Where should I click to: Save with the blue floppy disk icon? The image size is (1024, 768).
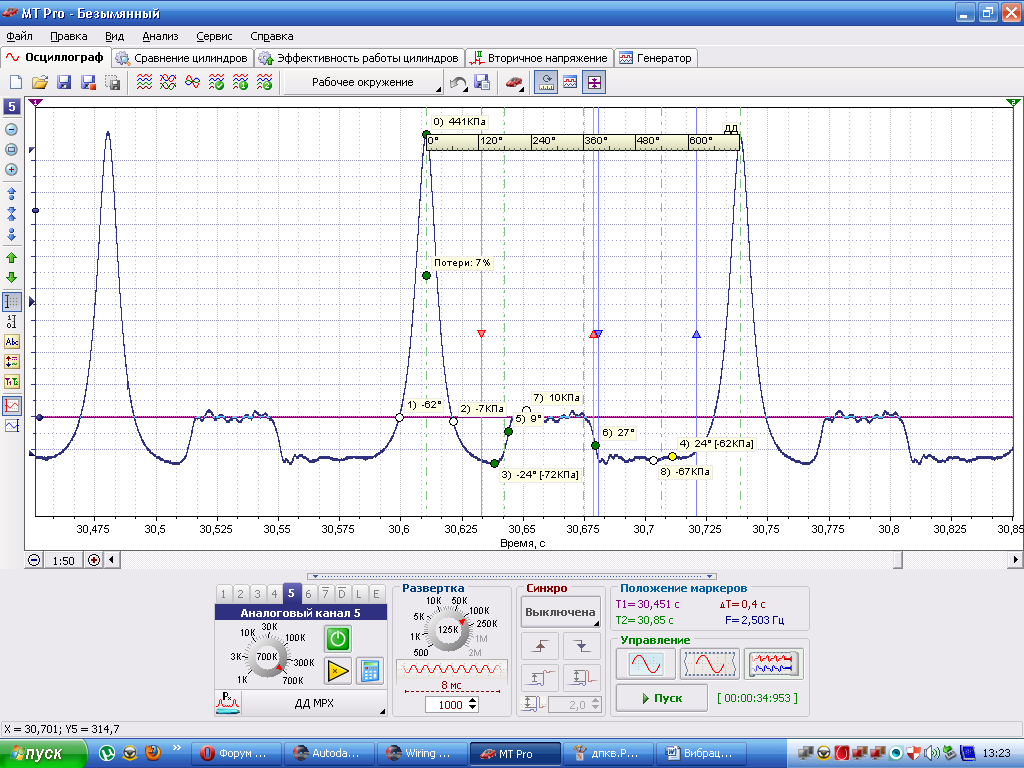(x=64, y=82)
